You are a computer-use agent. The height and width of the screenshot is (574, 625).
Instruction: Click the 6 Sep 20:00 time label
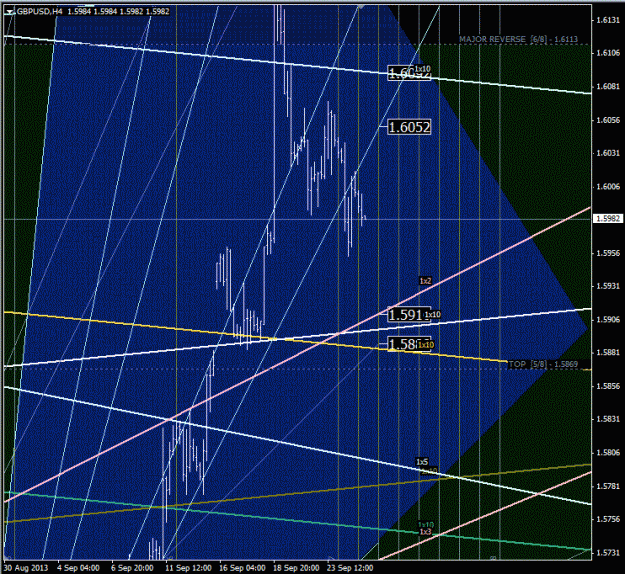132,568
